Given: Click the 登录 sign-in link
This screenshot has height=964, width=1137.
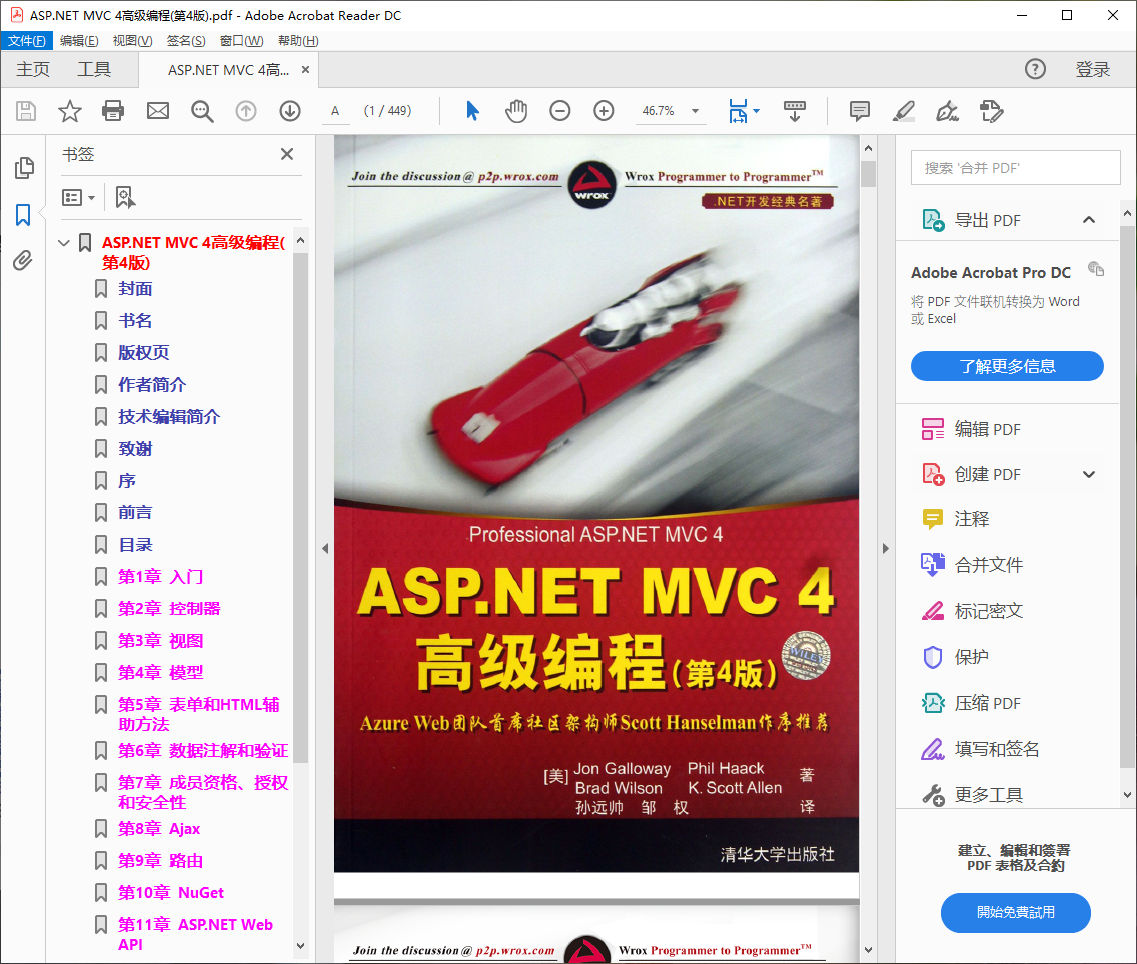Looking at the screenshot, I should [x=1093, y=69].
